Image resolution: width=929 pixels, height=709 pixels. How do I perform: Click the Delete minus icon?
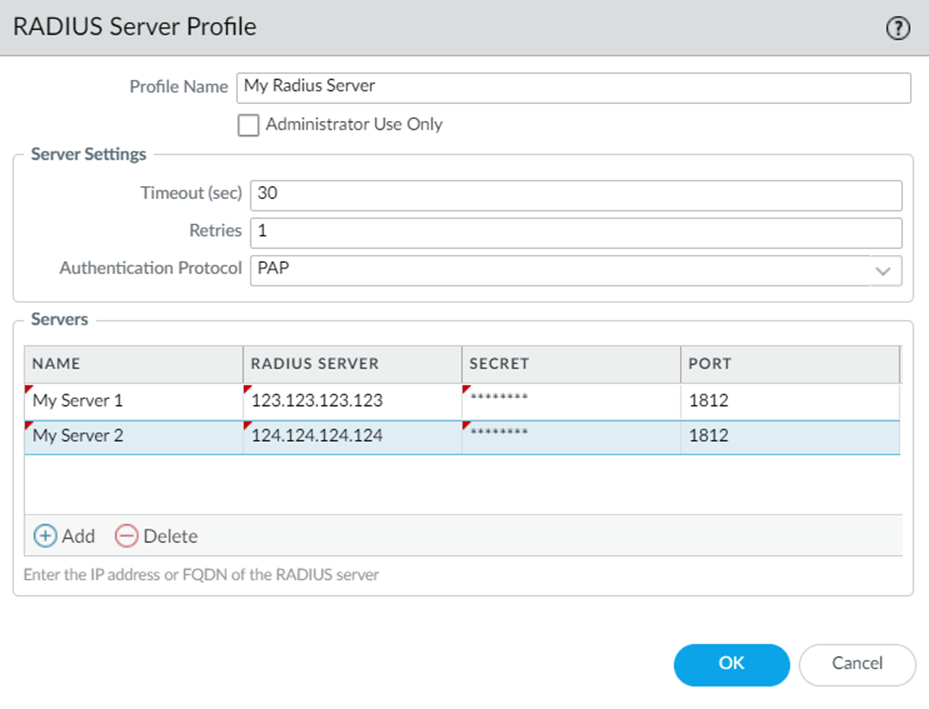click(127, 536)
